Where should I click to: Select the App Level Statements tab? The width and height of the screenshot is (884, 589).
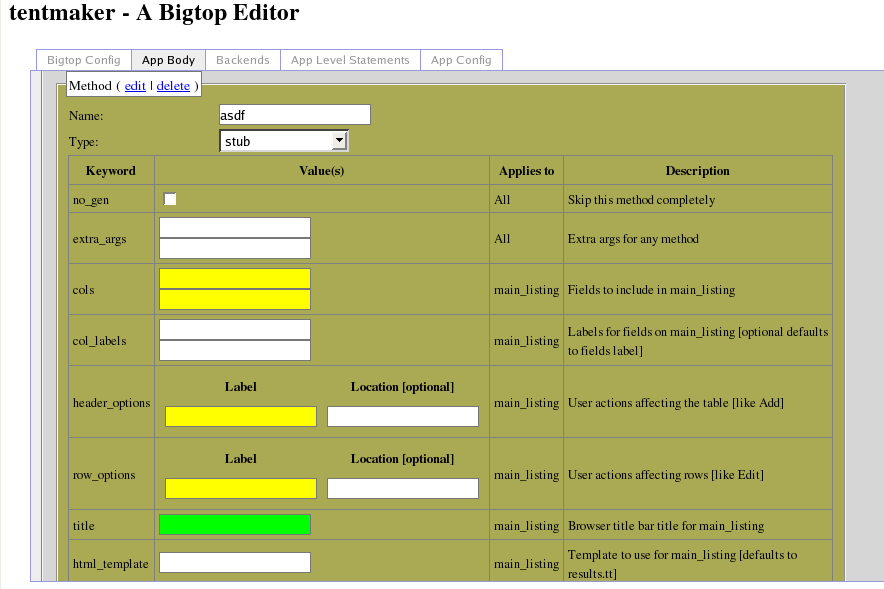click(350, 60)
